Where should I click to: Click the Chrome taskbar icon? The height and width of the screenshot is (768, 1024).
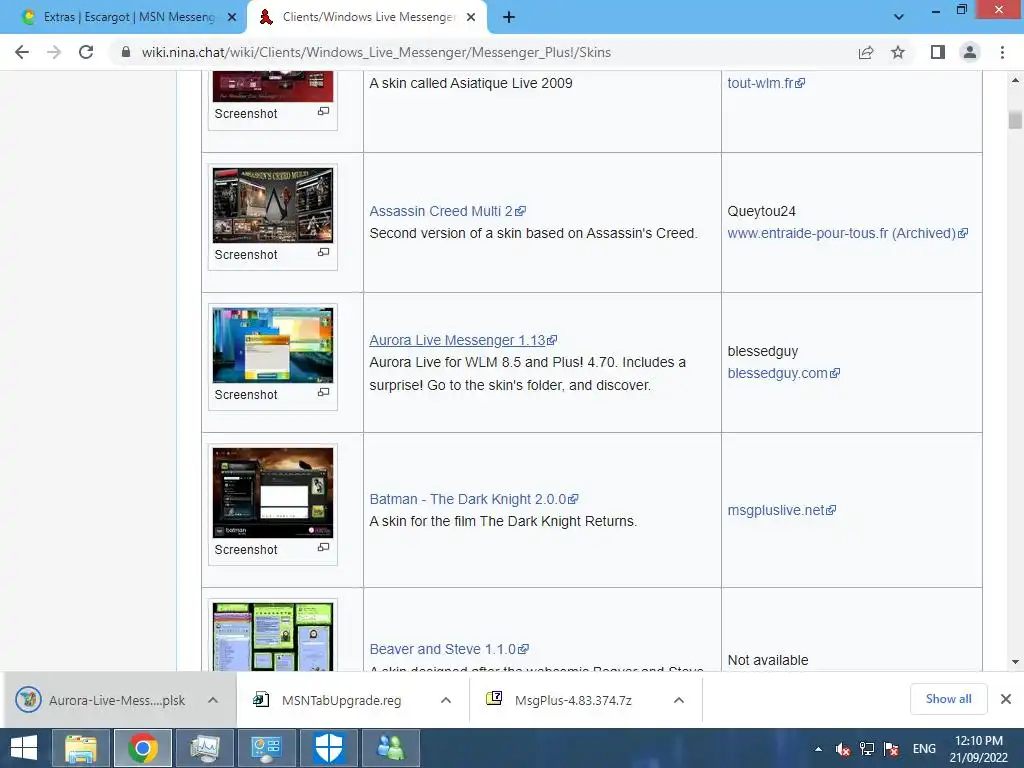[142, 748]
